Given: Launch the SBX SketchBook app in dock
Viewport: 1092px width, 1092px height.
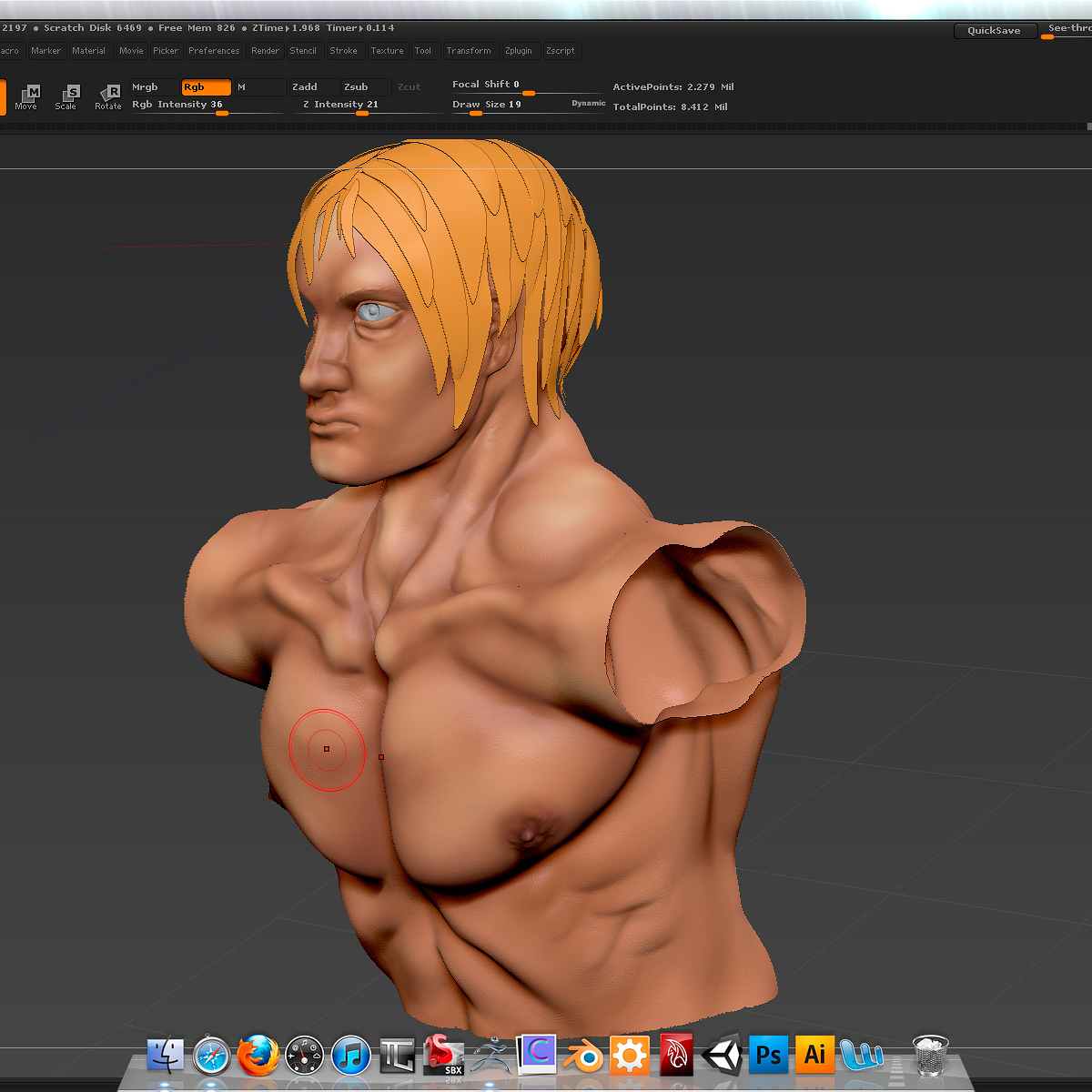Looking at the screenshot, I should tap(444, 1056).
